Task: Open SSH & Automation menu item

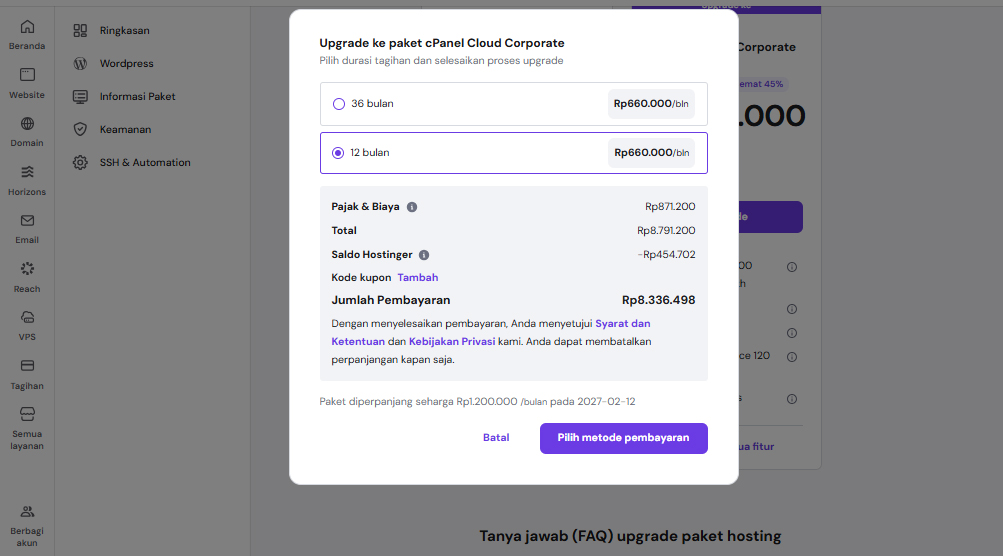Action: tap(144, 162)
